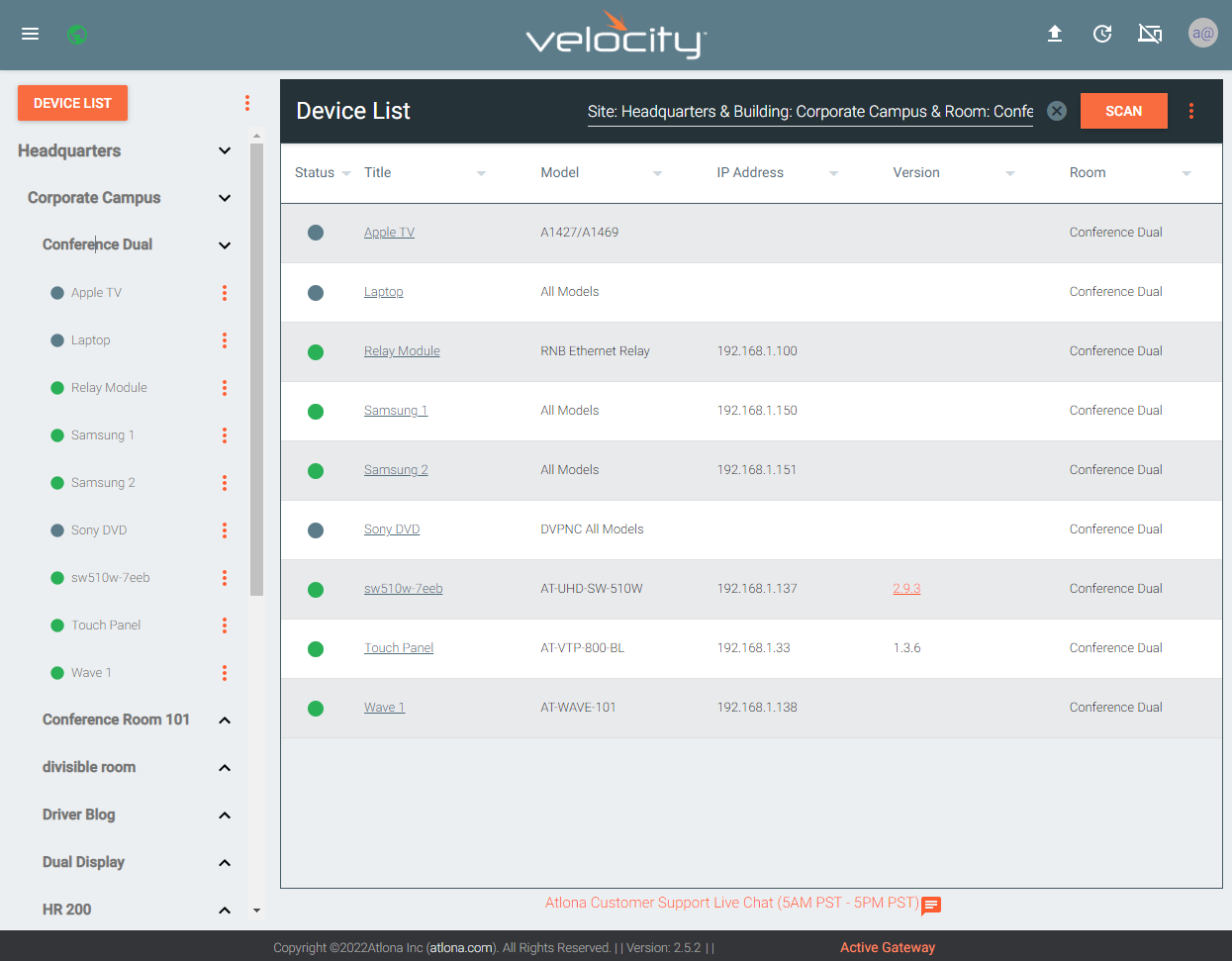Image resolution: width=1232 pixels, height=961 pixels.
Task: Click the sidebar vertical scrollbar
Action: coord(256,369)
